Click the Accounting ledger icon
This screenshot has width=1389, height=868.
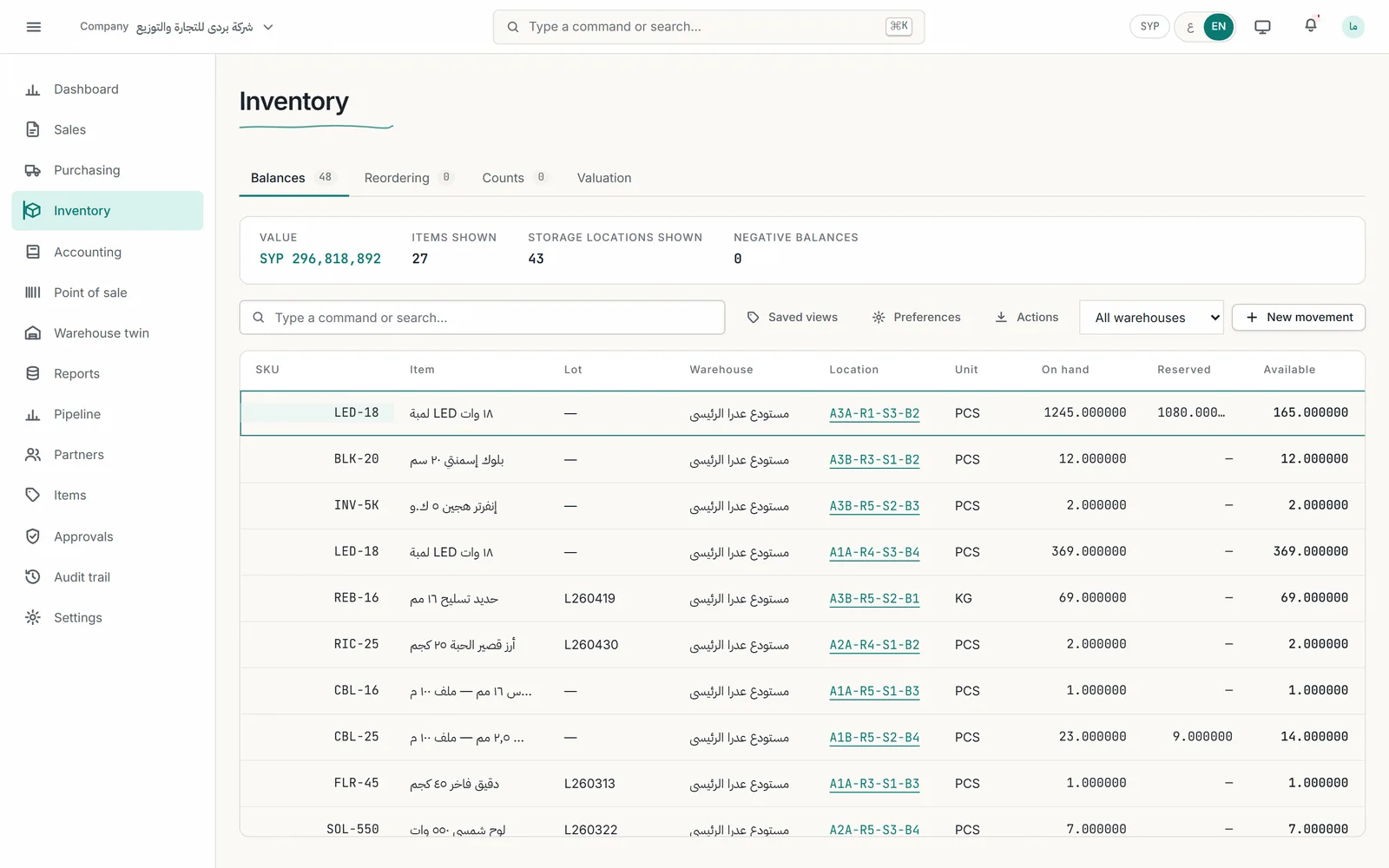point(33,252)
